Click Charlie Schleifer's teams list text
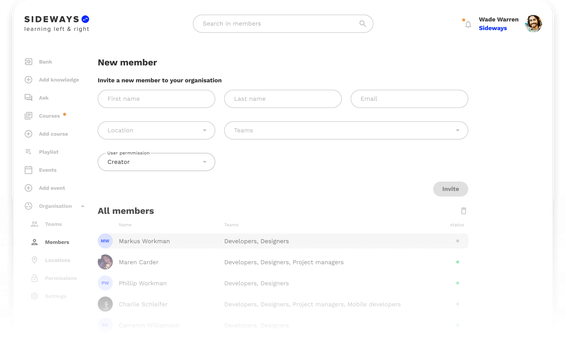The width and height of the screenshot is (565, 362). (x=312, y=304)
